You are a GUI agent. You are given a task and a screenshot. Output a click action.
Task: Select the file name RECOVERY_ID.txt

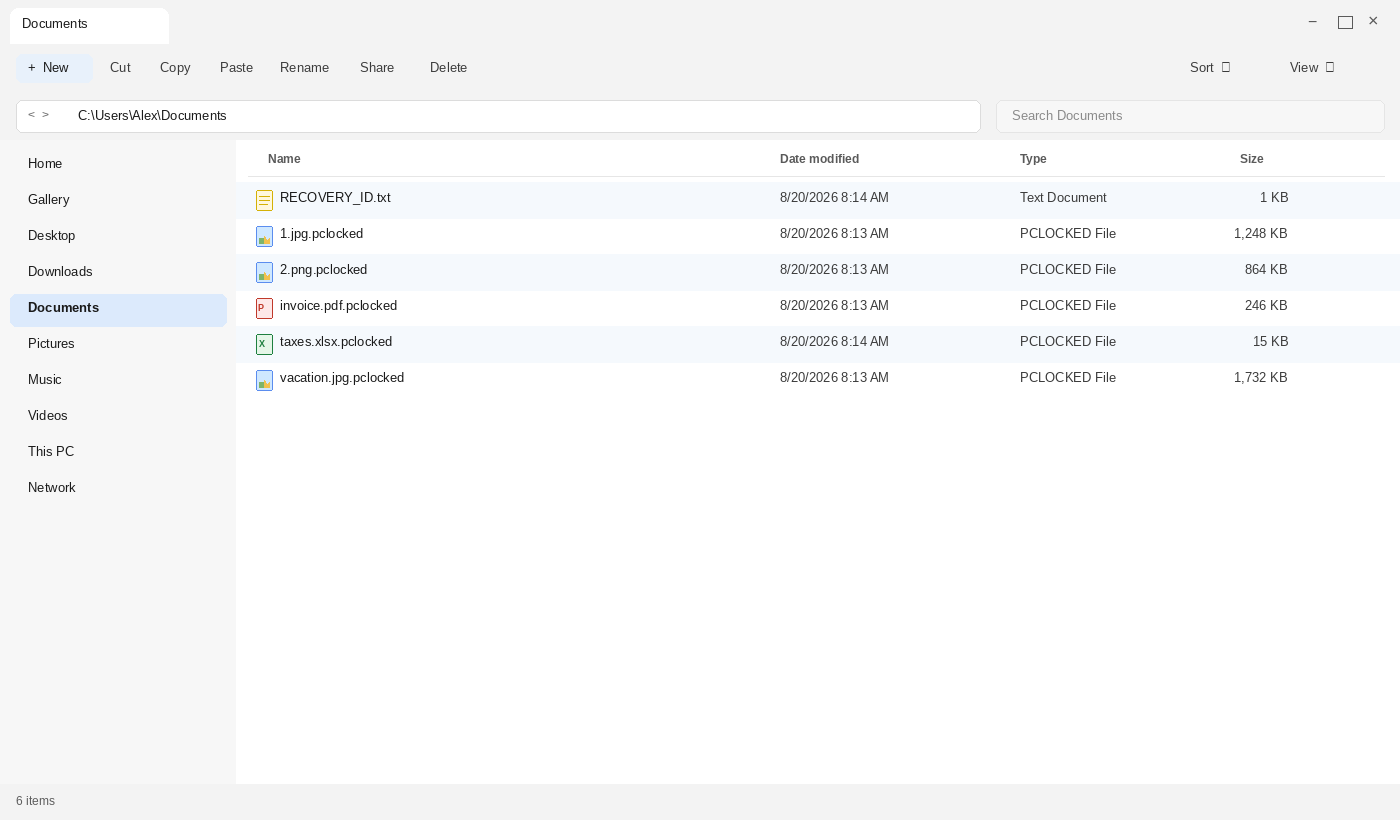click(x=335, y=198)
